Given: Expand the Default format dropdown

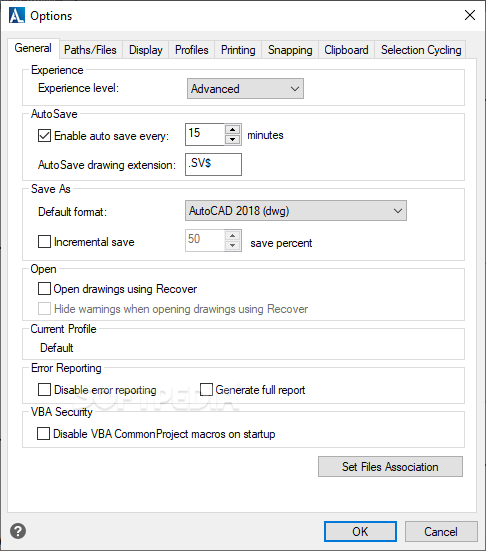Looking at the screenshot, I should (296, 211).
